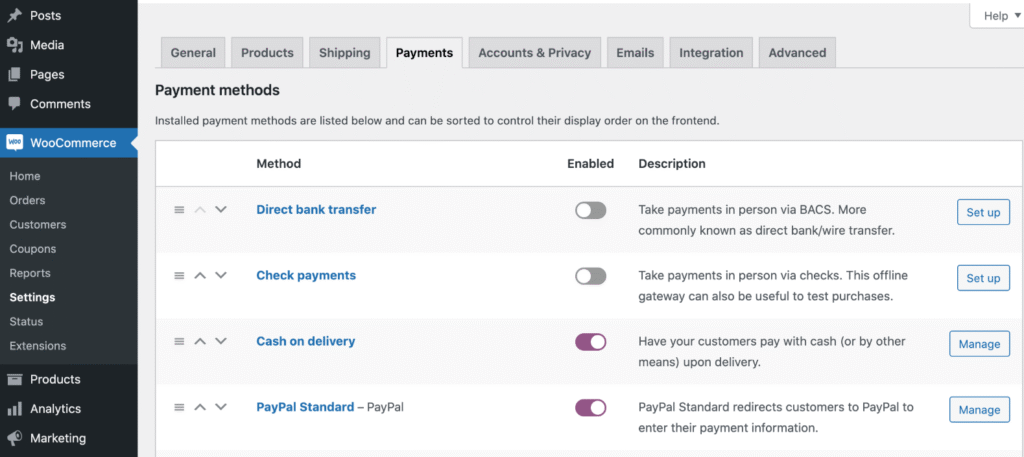
Task: Click the Media icon in sidebar
Action: tap(15, 45)
